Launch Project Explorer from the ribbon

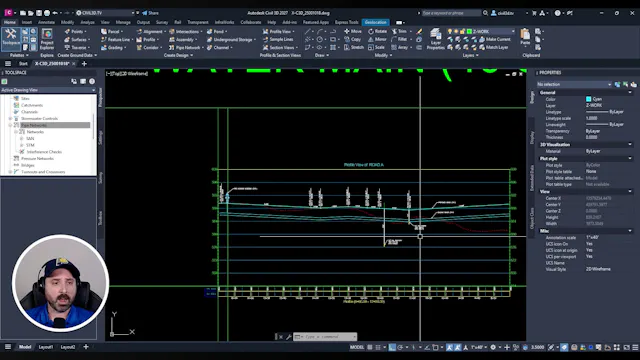click(47, 39)
